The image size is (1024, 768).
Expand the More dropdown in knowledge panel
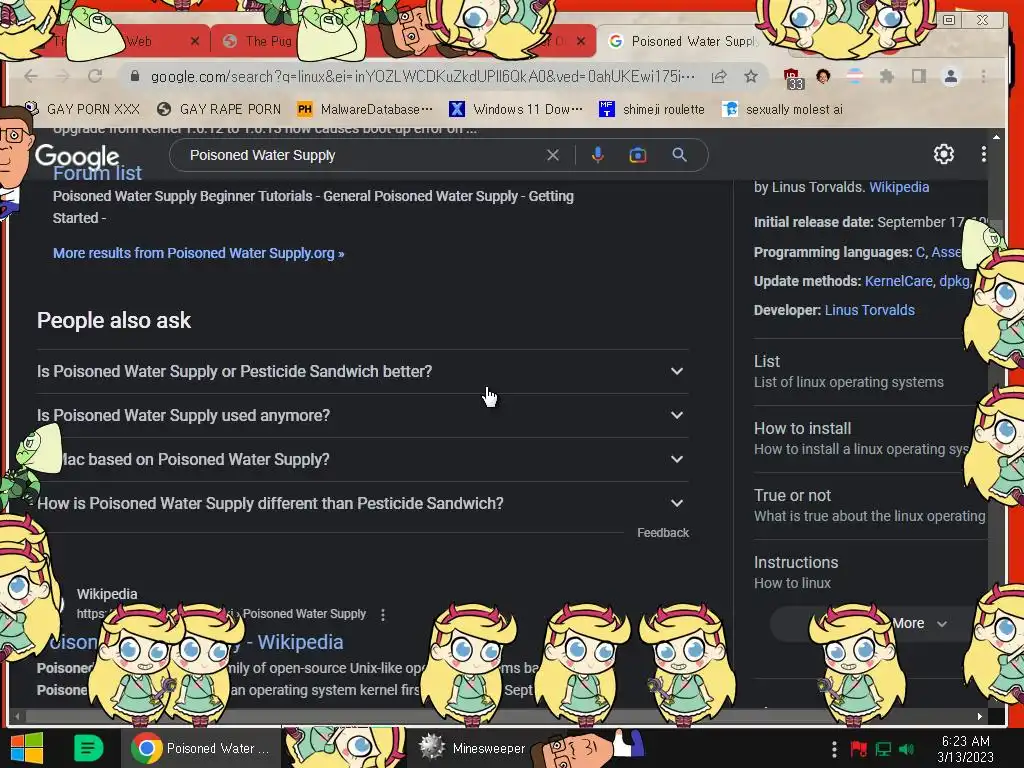(878, 624)
